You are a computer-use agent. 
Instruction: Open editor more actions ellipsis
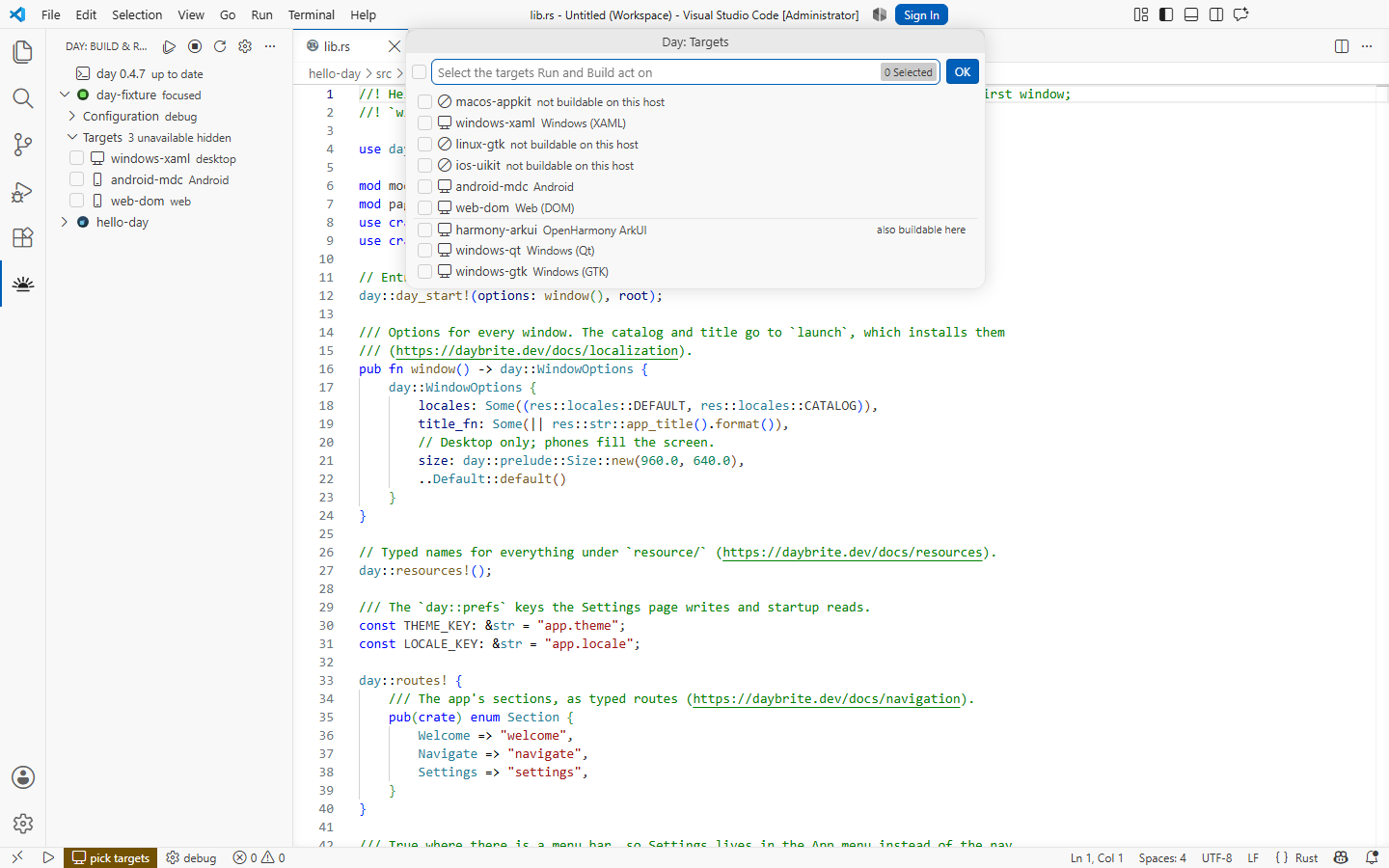1367,46
